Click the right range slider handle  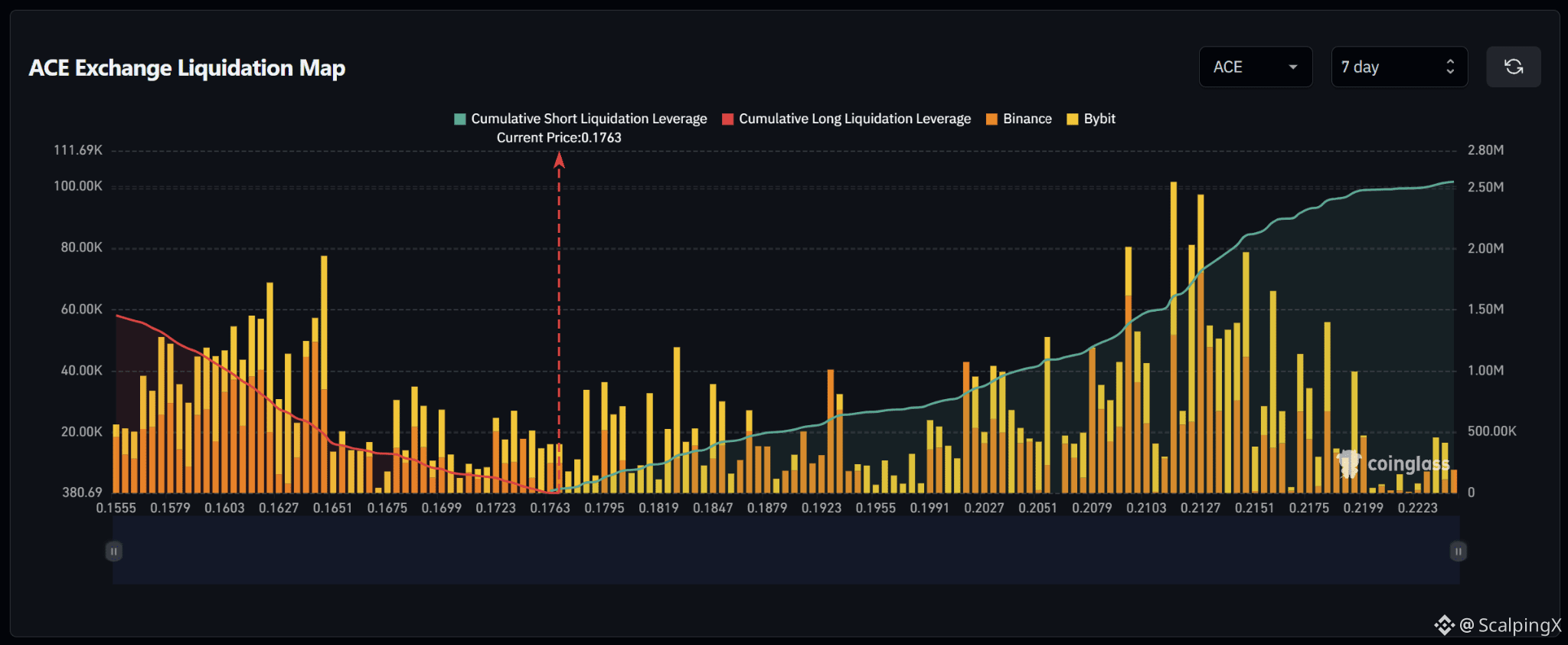click(1459, 551)
